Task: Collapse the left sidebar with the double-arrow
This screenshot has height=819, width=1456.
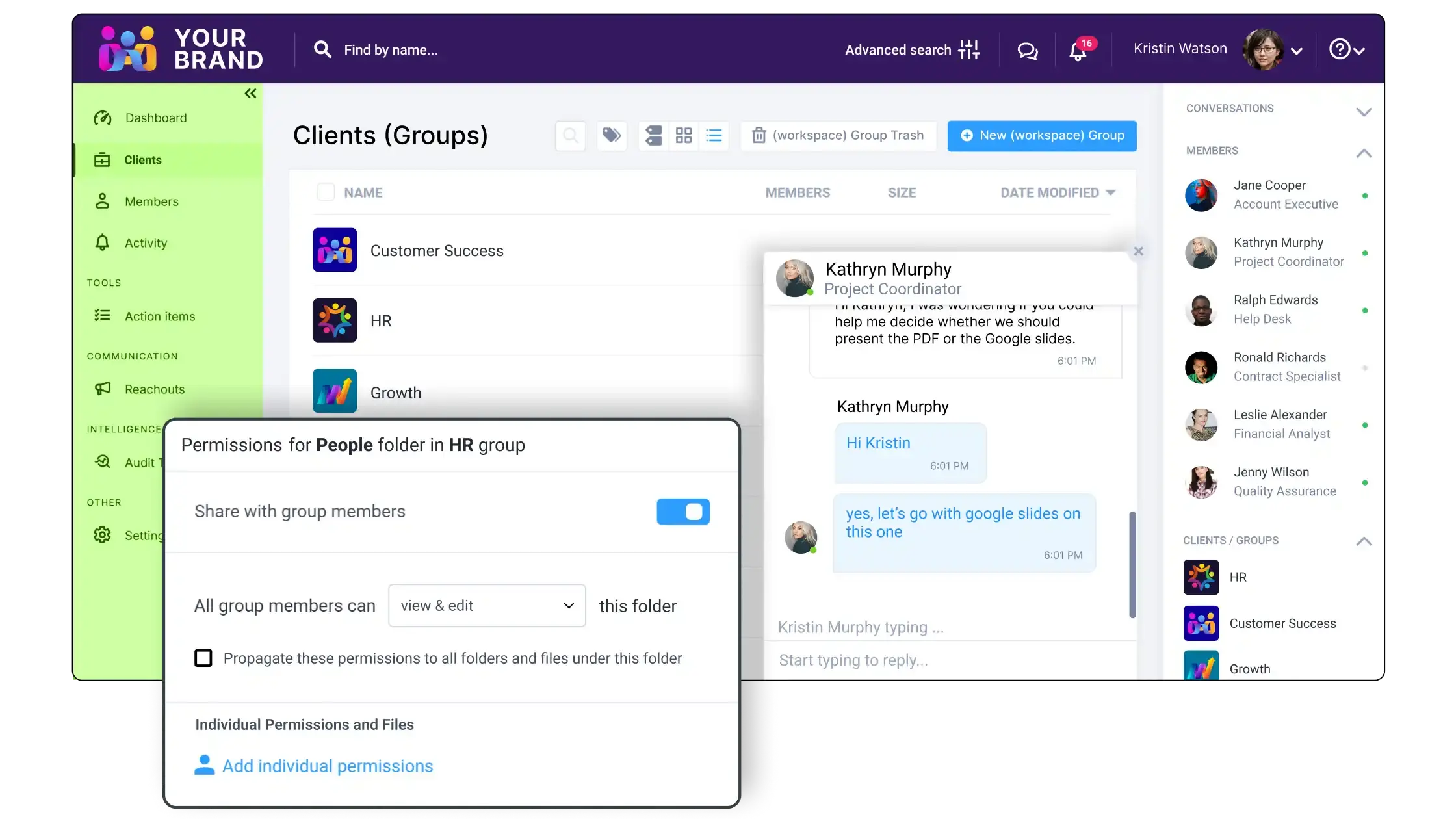Action: [x=250, y=93]
